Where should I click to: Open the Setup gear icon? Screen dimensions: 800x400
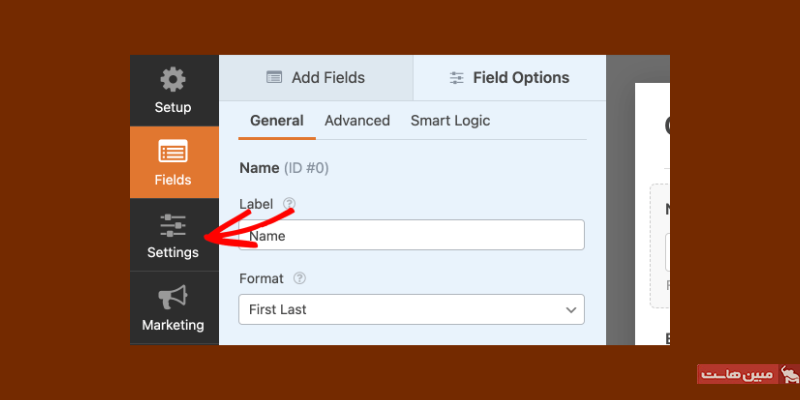point(173,80)
